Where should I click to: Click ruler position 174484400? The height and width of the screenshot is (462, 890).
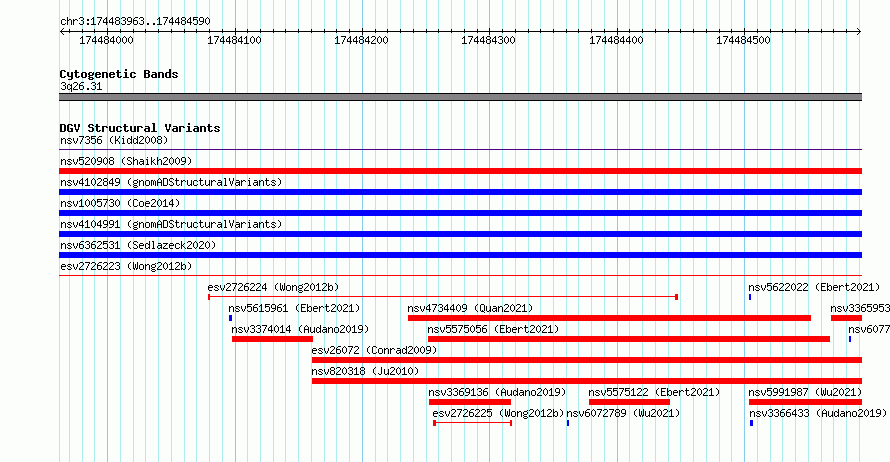[x=616, y=40]
